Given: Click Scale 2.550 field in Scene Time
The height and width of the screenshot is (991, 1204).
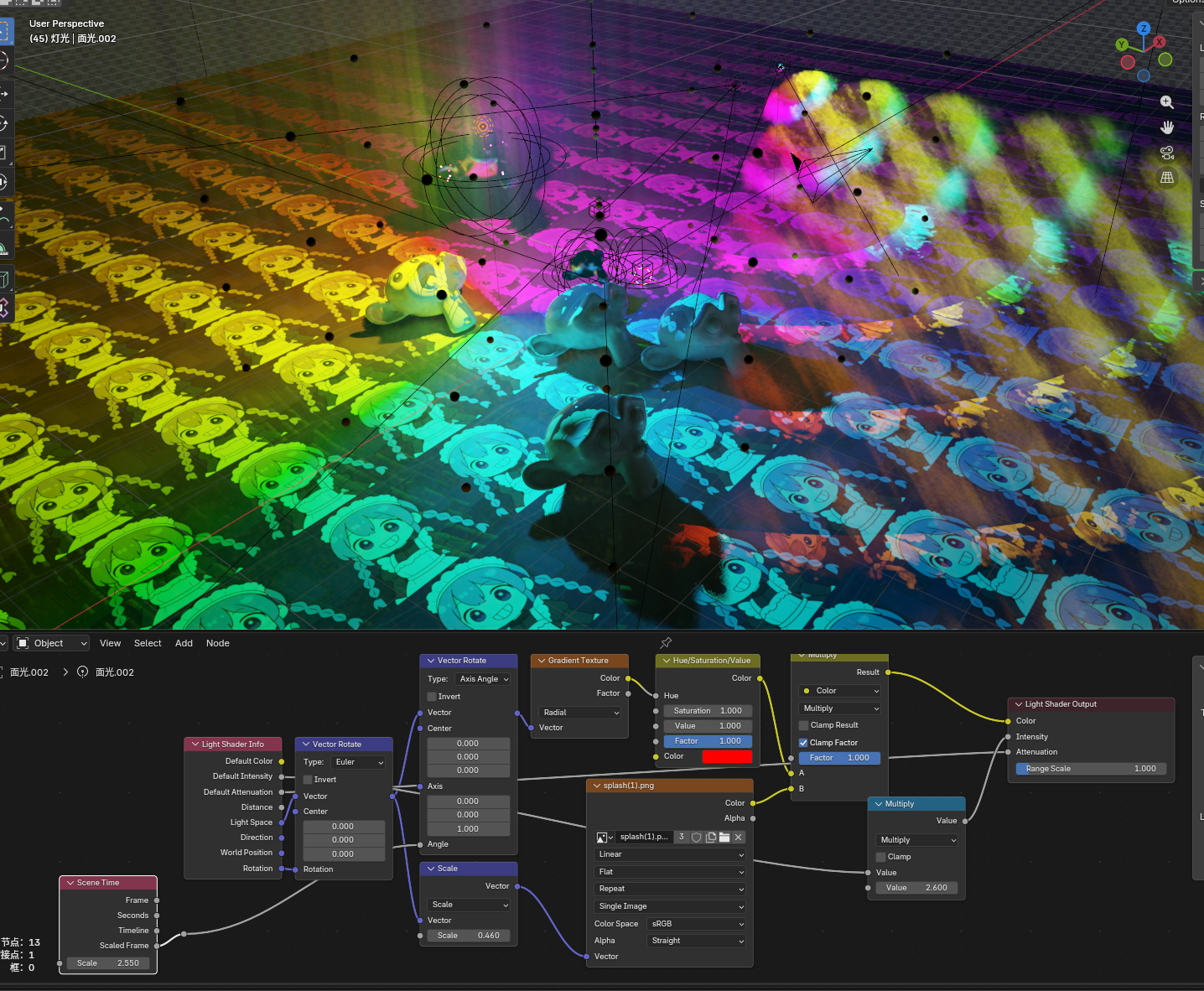Looking at the screenshot, I should coord(108,963).
